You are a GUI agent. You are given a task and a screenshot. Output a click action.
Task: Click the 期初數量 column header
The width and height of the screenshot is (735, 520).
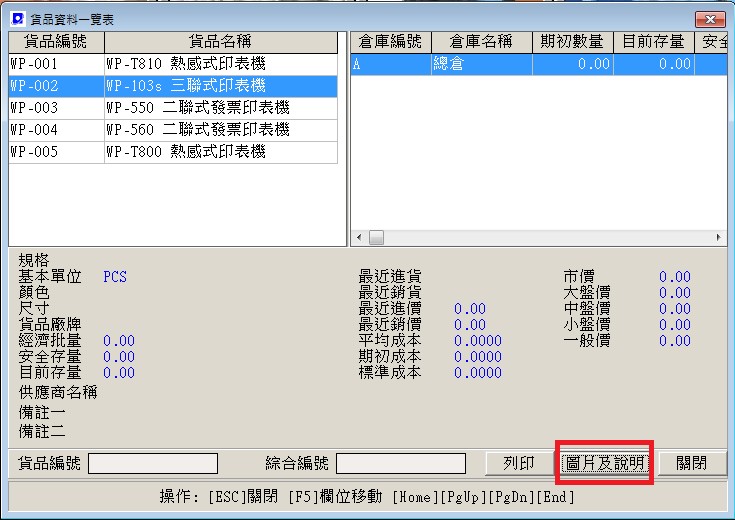(573, 42)
